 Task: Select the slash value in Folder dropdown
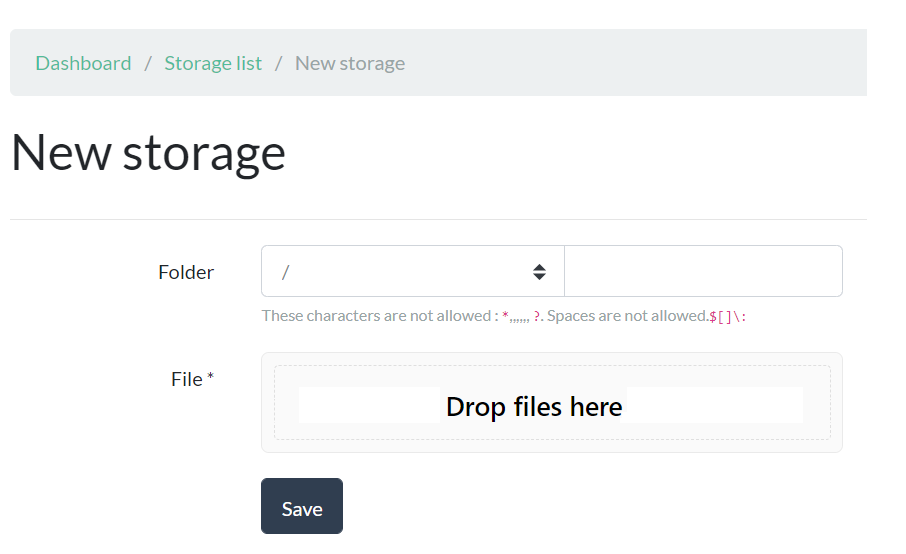285,272
